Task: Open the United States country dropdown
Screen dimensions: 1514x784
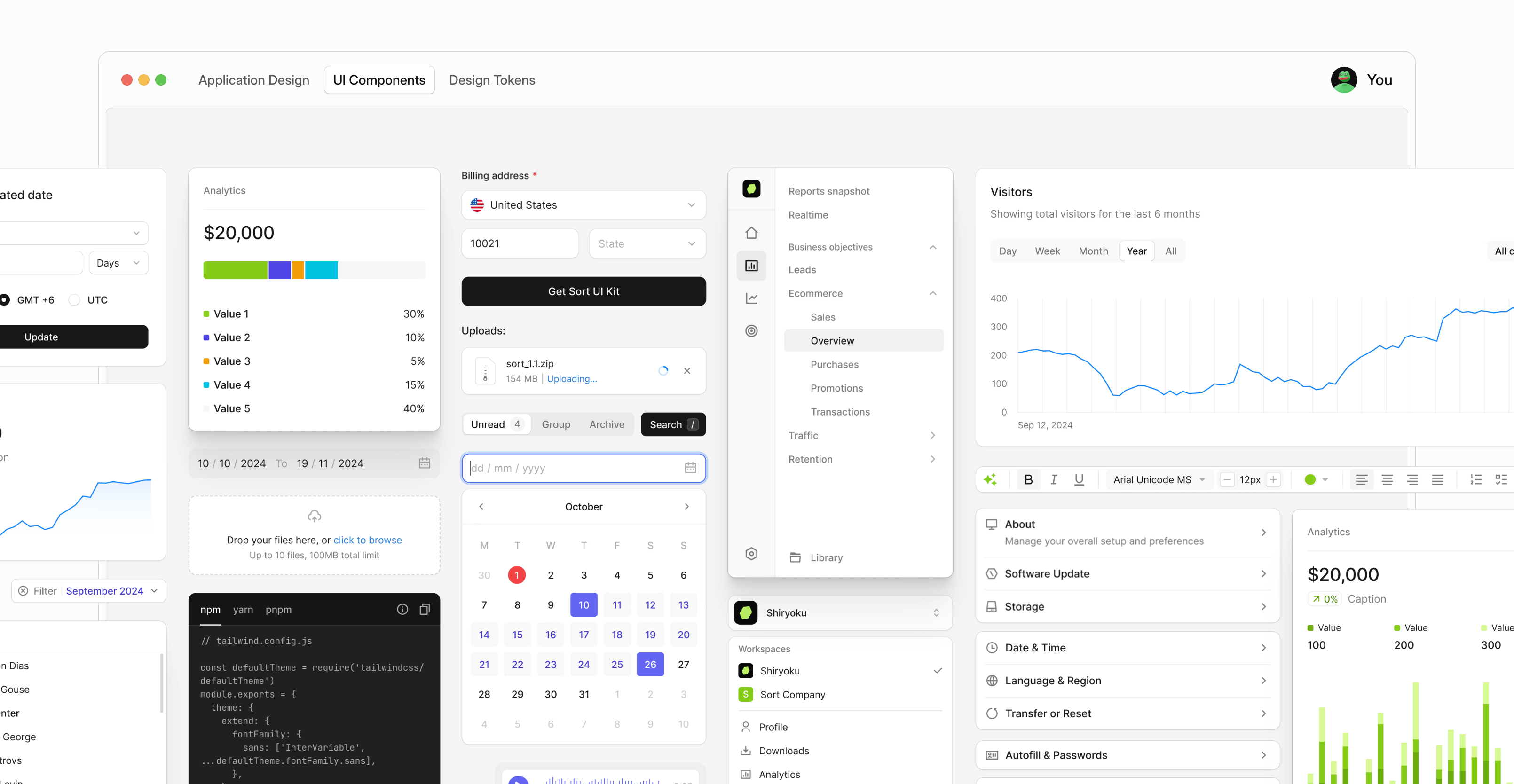Action: click(583, 205)
